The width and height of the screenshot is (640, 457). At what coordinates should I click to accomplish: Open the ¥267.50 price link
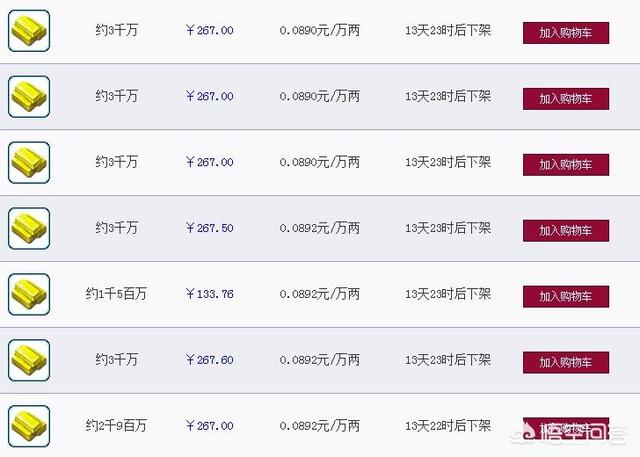[x=210, y=229]
